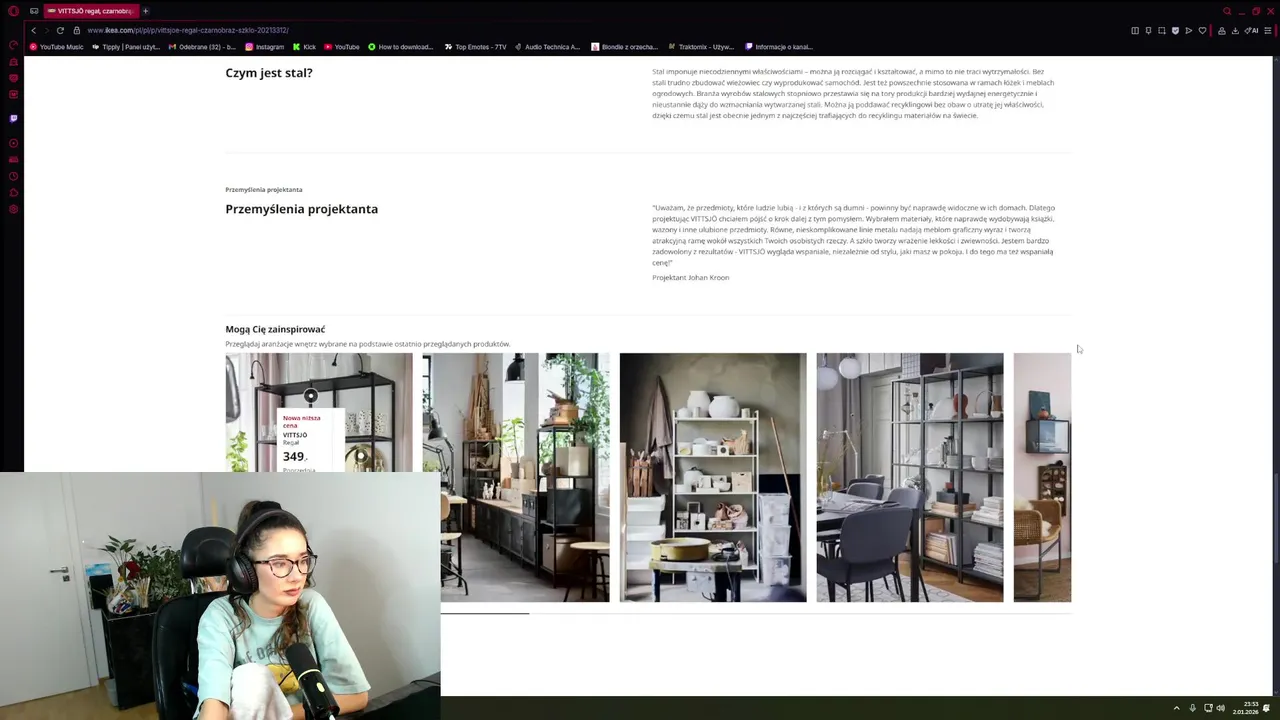
Task: Open the Instagram bookmark
Action: pos(264,47)
